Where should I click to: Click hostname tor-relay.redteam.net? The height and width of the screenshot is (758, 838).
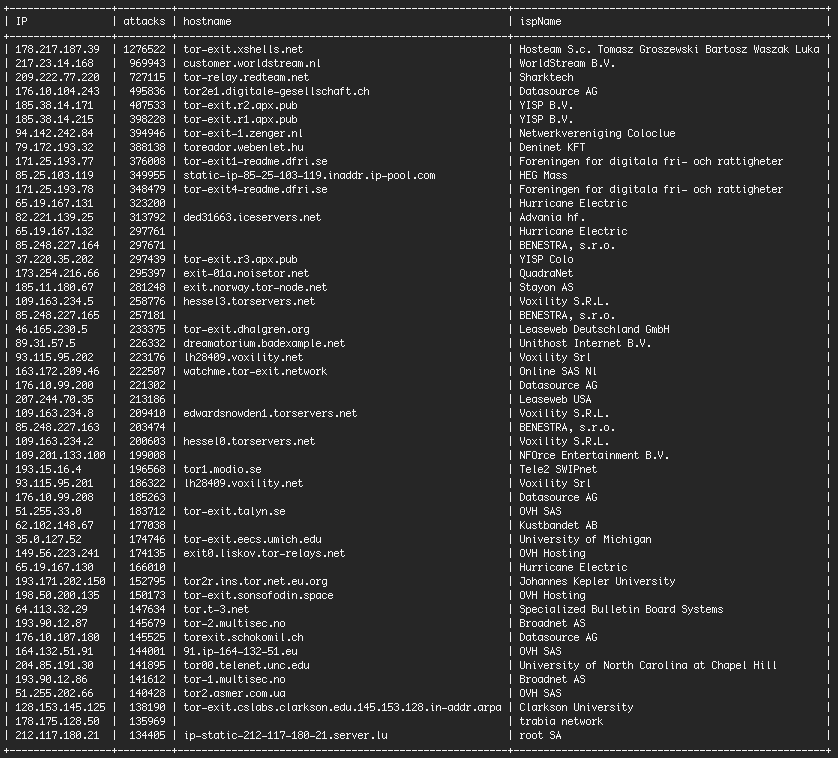point(246,77)
